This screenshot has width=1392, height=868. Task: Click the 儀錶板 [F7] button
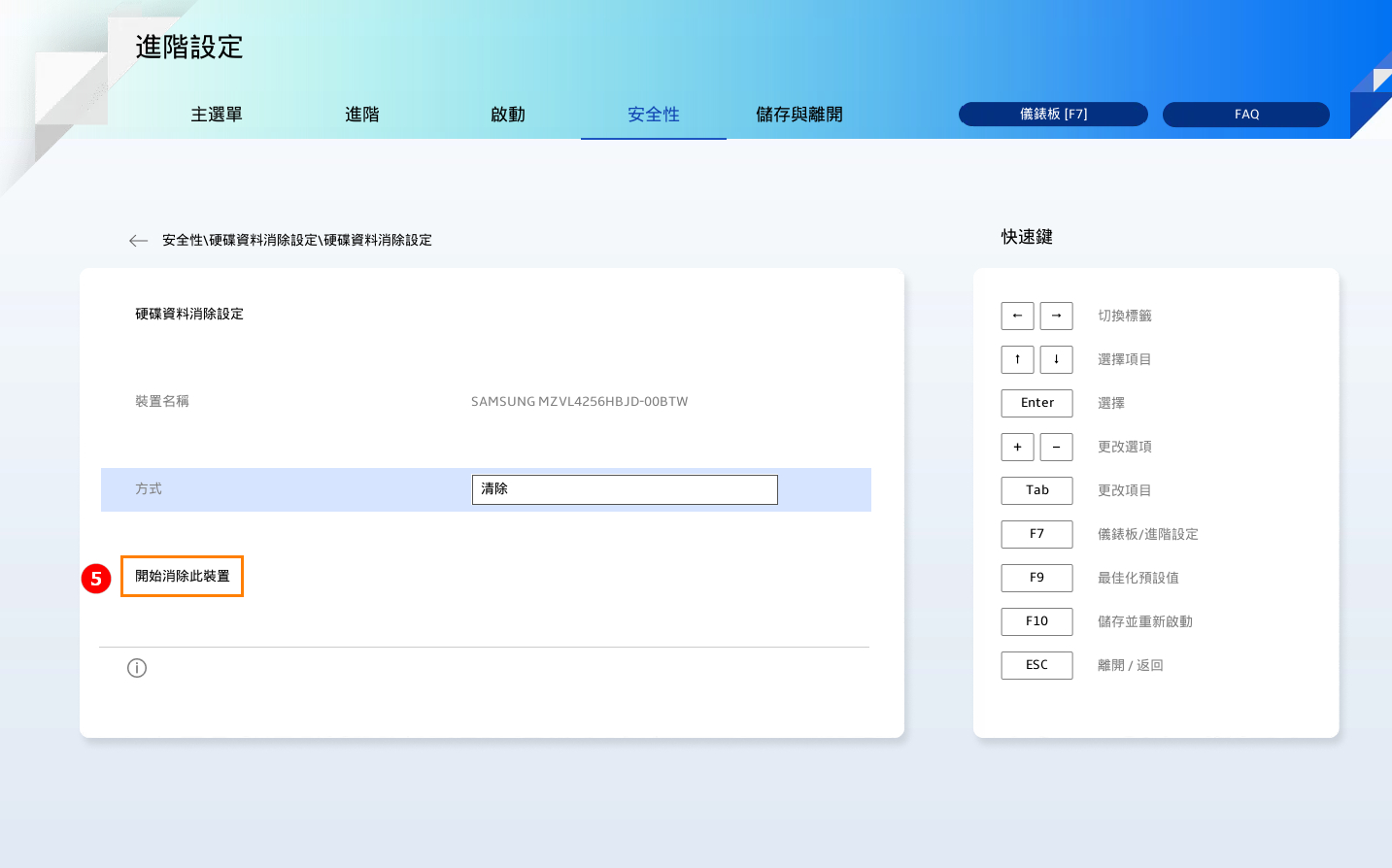[1053, 115]
